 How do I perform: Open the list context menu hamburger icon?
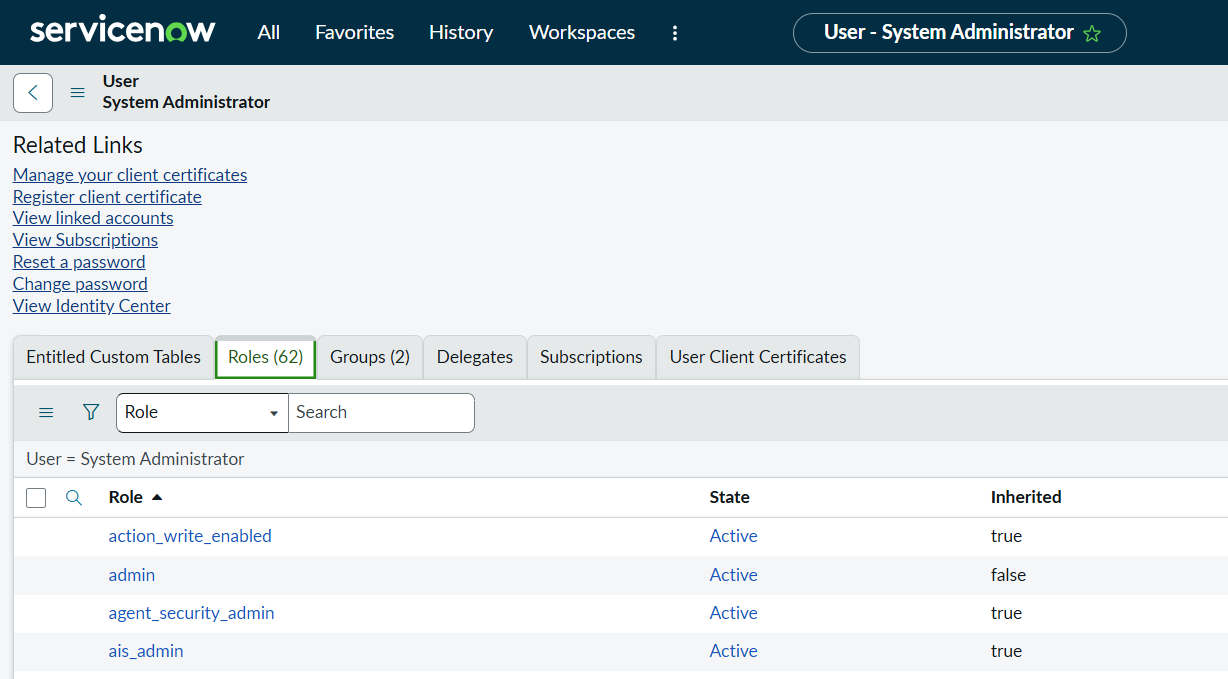[46, 411]
